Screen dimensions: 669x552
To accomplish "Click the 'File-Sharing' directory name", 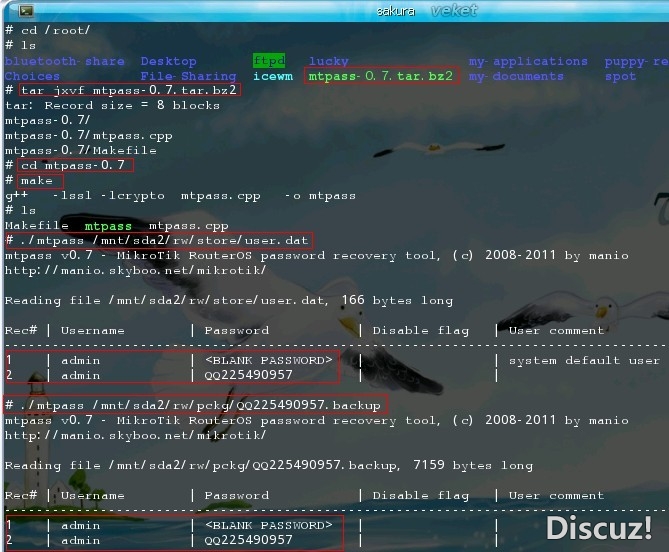I will point(189,76).
